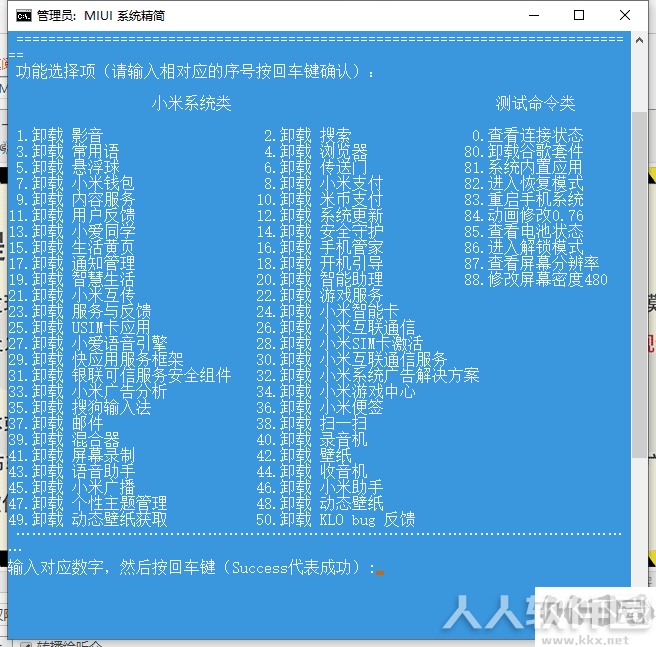
Task: Select text '1. 卸载 影音'
Action: click(60, 136)
